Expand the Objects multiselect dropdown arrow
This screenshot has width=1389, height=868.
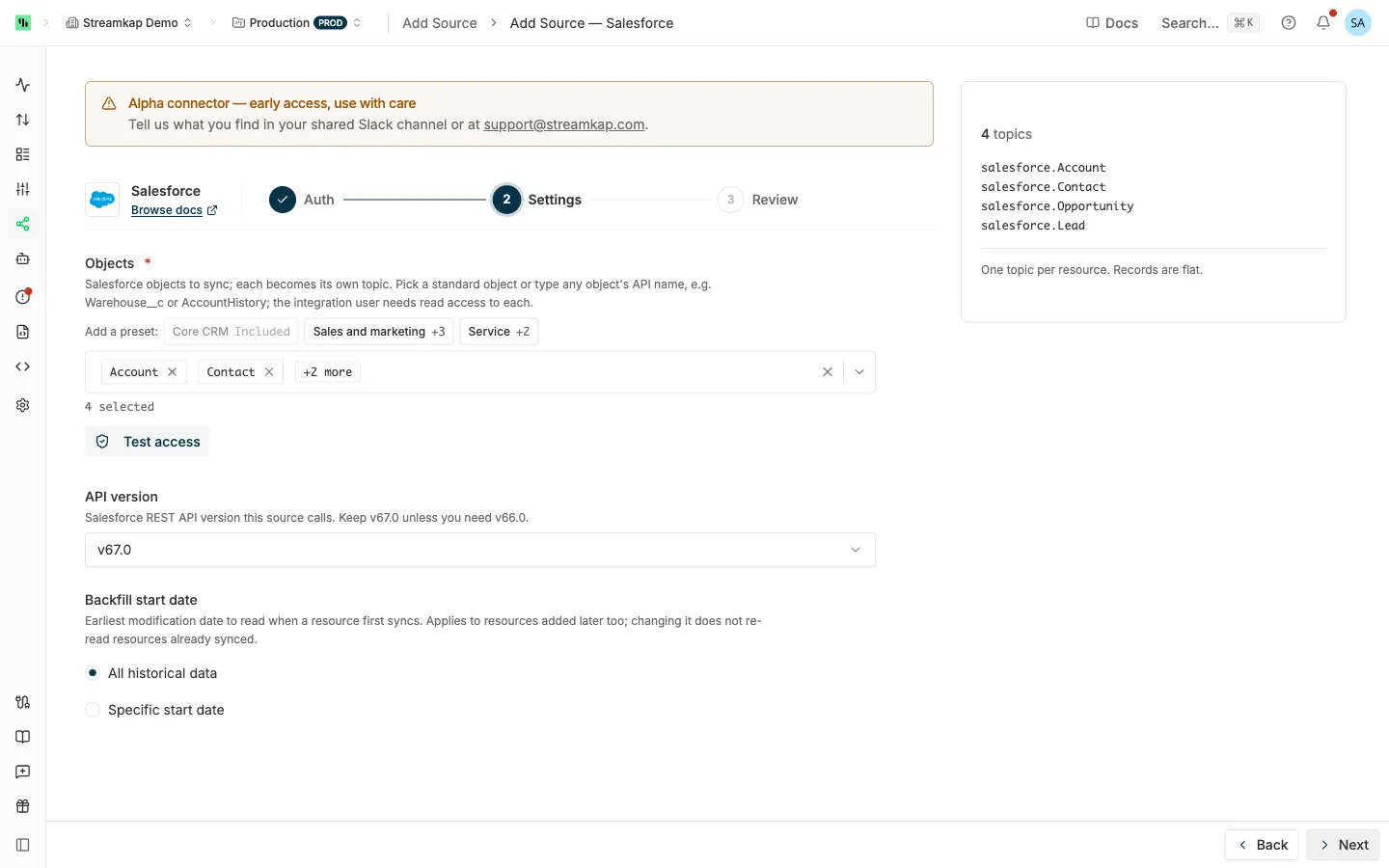(859, 372)
